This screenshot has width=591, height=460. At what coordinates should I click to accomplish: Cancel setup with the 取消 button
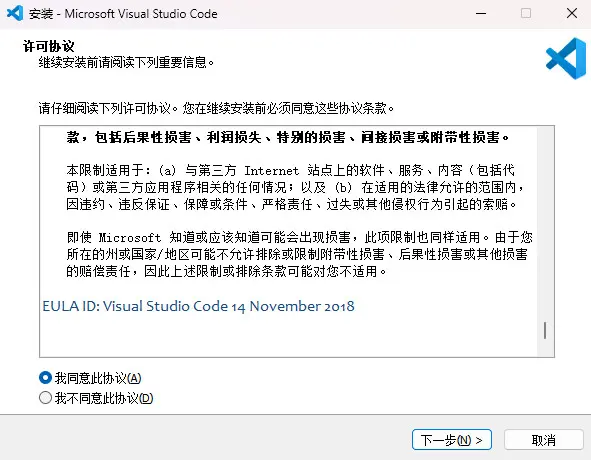pos(544,440)
